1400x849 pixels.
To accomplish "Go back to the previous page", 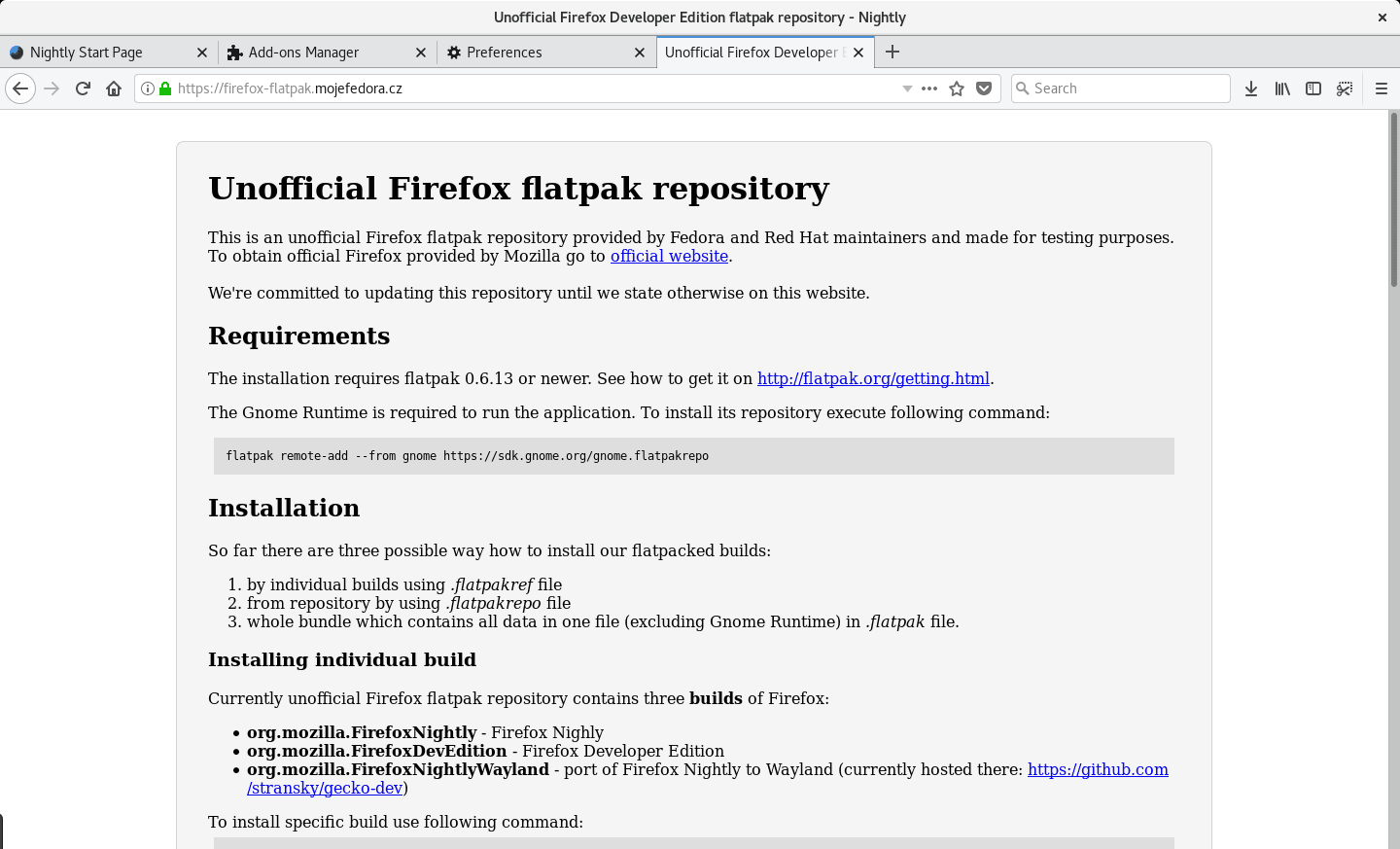I will click(x=20, y=88).
